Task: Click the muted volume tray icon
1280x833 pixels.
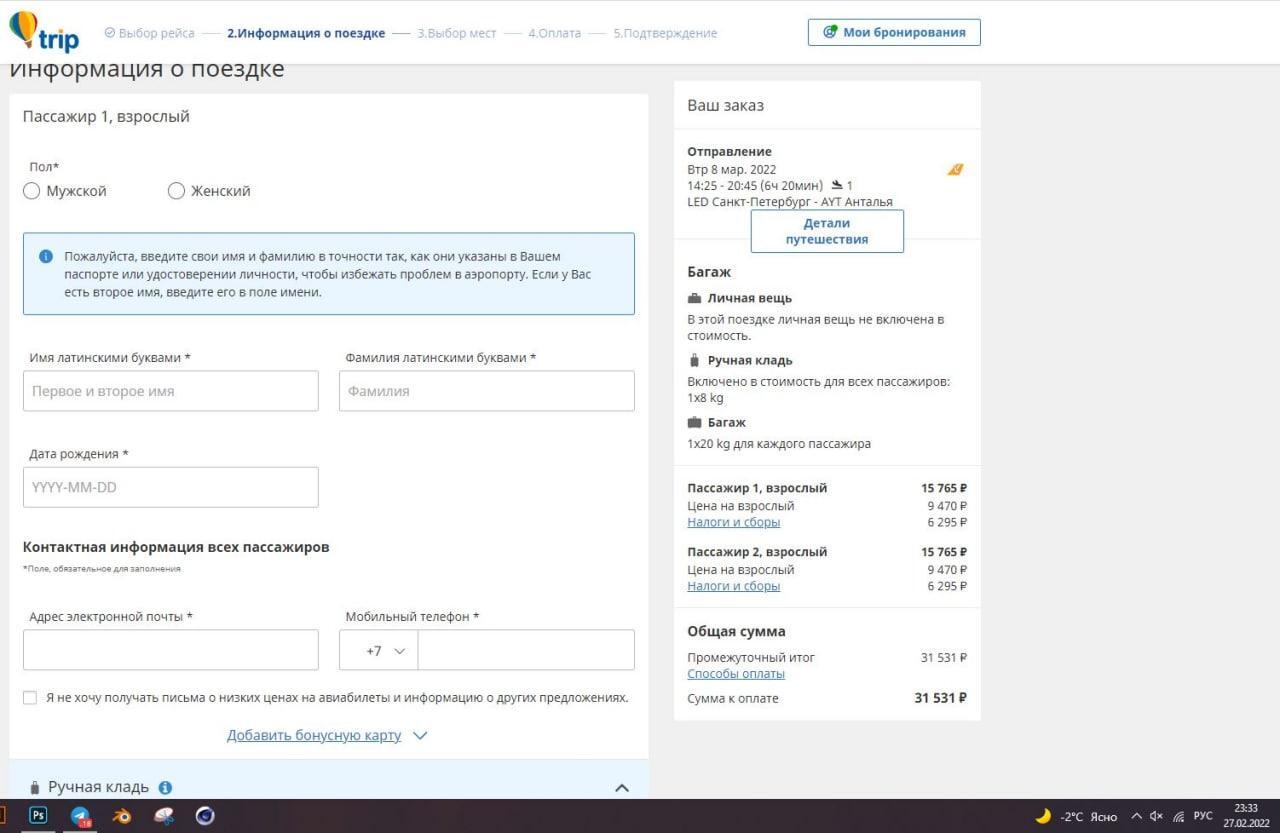Action: pyautogui.click(x=1157, y=816)
